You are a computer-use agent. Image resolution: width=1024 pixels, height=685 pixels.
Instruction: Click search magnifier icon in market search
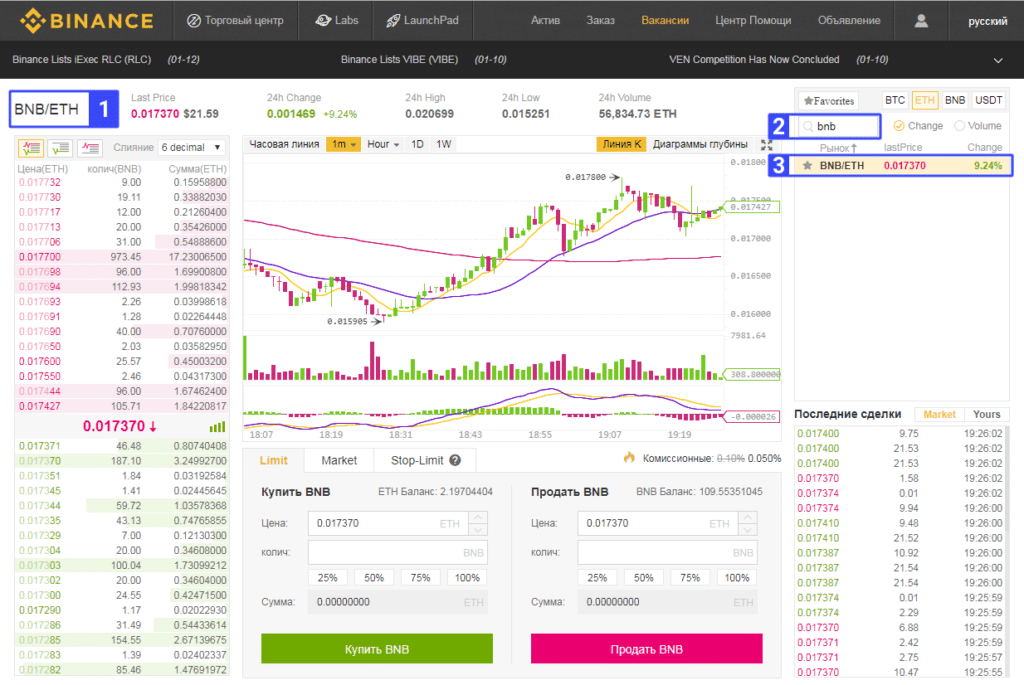[808, 126]
